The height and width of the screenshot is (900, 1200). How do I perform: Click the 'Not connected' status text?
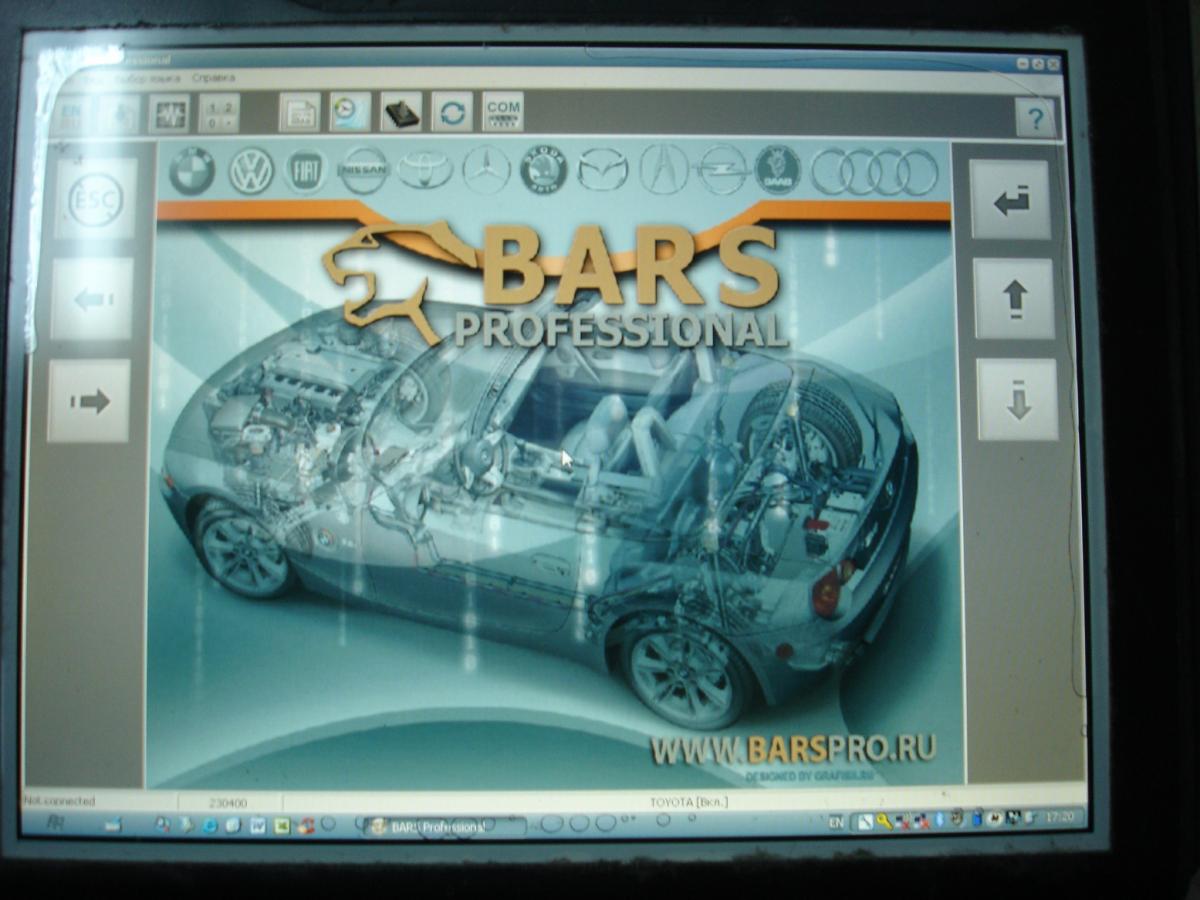58,801
